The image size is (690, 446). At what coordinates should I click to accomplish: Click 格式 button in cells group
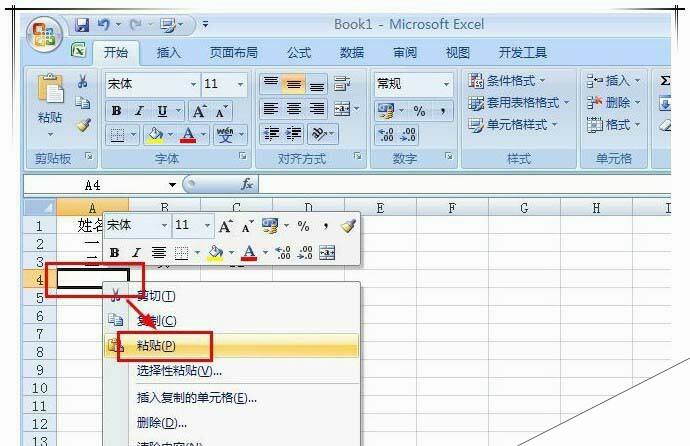(x=613, y=125)
